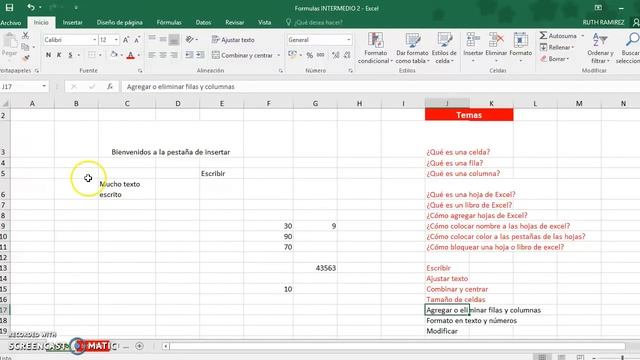Click the Combinar y centrar button
This screenshot has height=360, width=640.
tap(242, 55)
